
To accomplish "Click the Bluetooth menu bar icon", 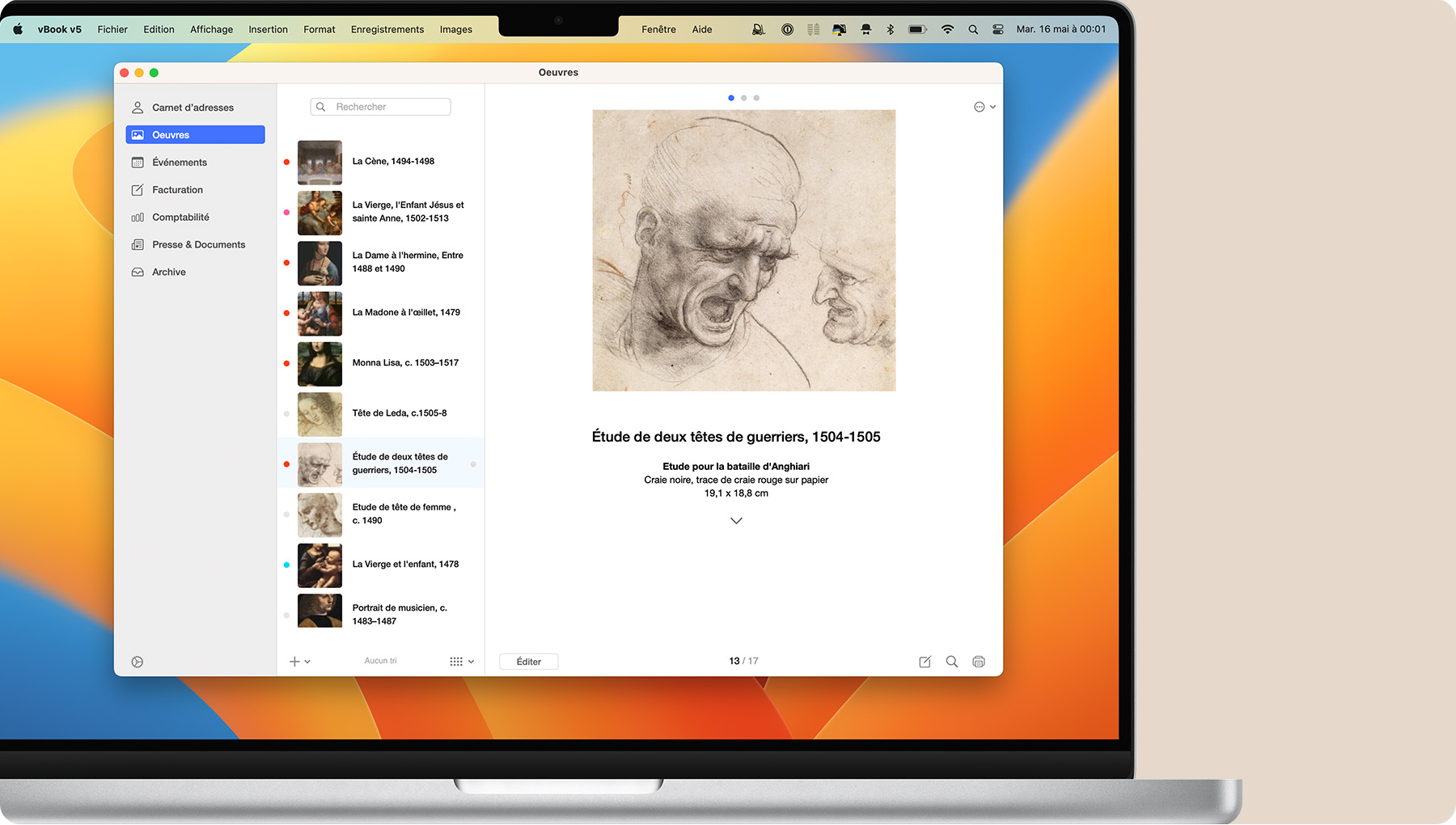I will [x=891, y=29].
